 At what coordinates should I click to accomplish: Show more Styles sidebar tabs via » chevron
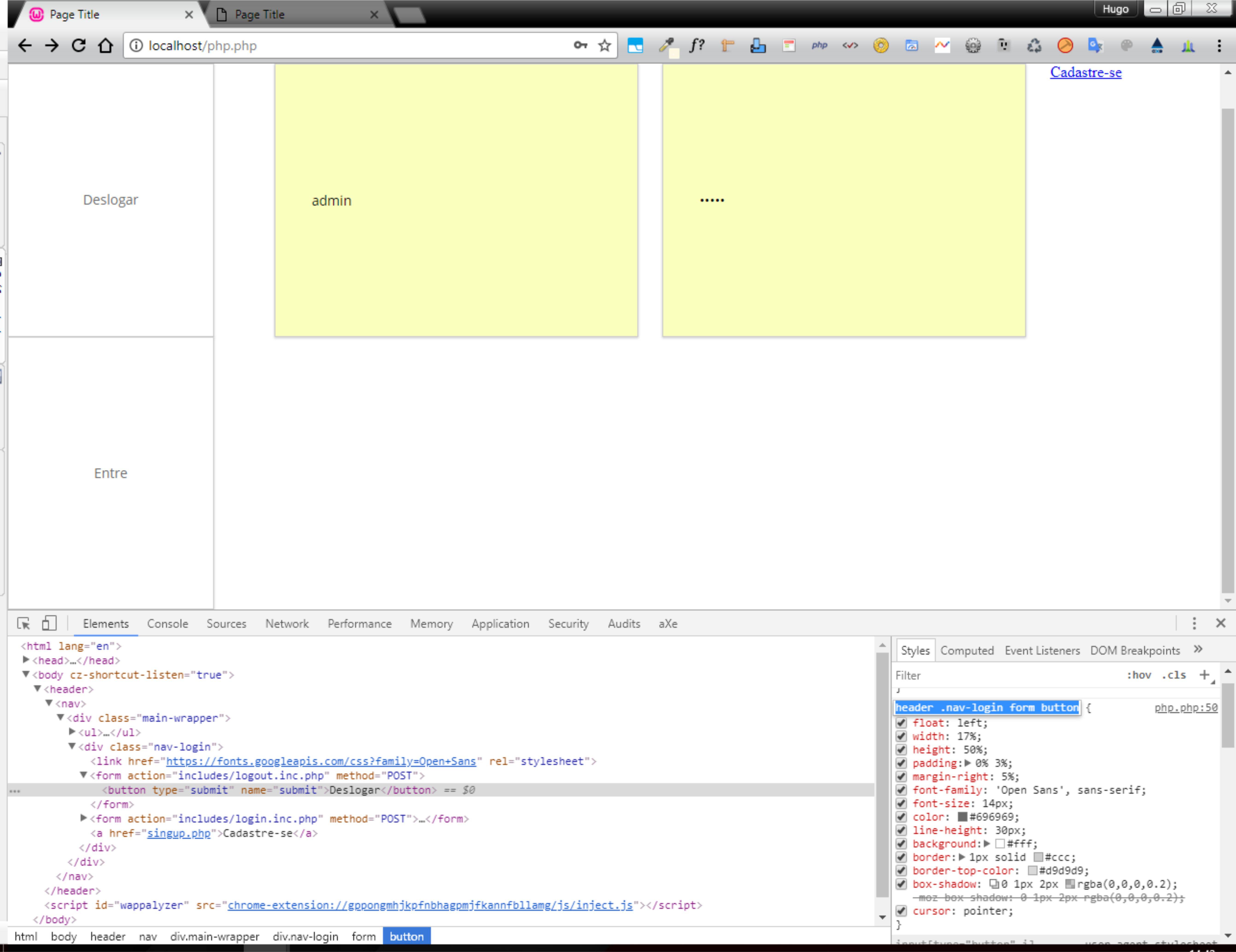1198,649
